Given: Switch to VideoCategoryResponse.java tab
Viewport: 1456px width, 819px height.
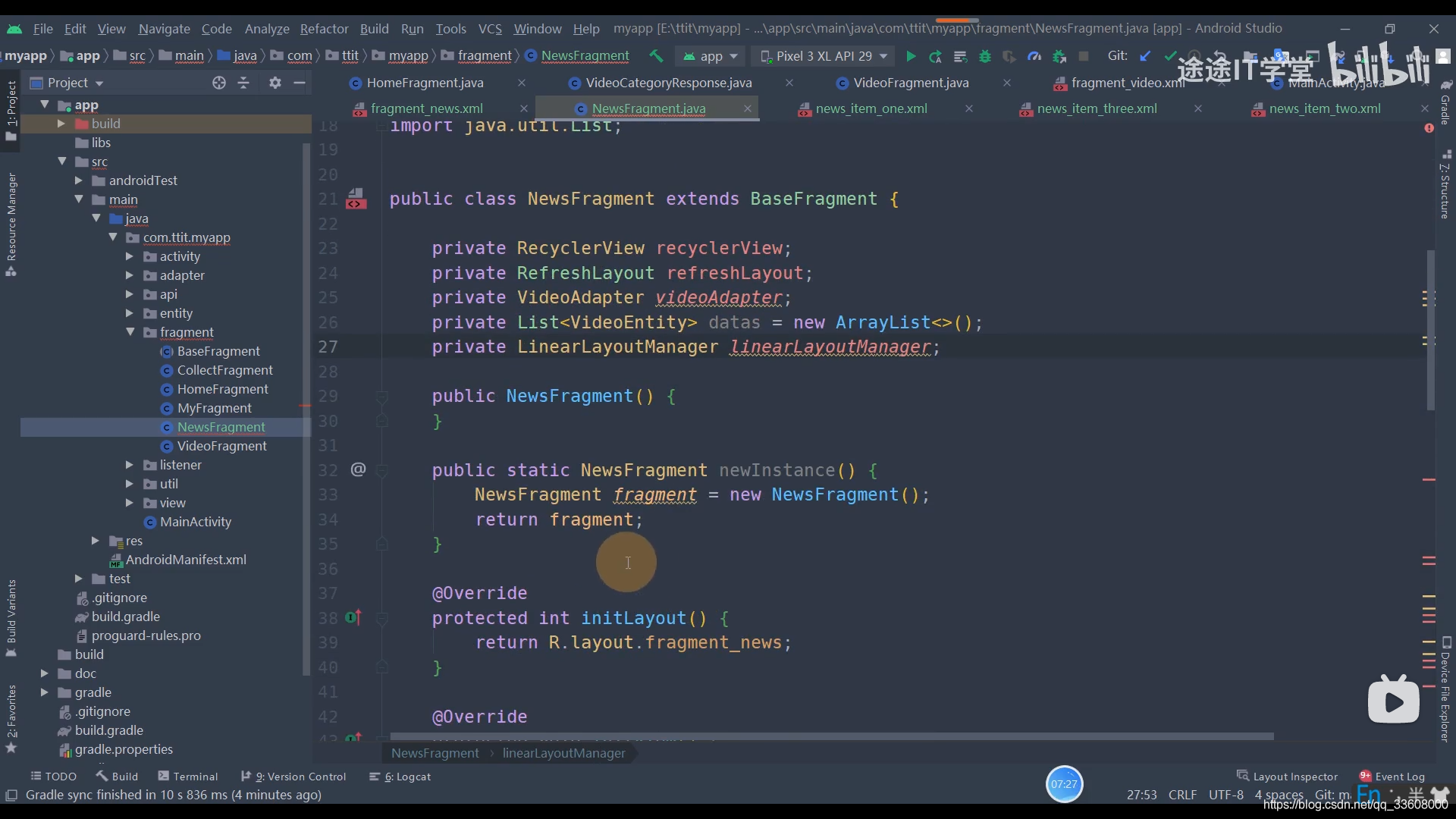Looking at the screenshot, I should [x=669, y=83].
